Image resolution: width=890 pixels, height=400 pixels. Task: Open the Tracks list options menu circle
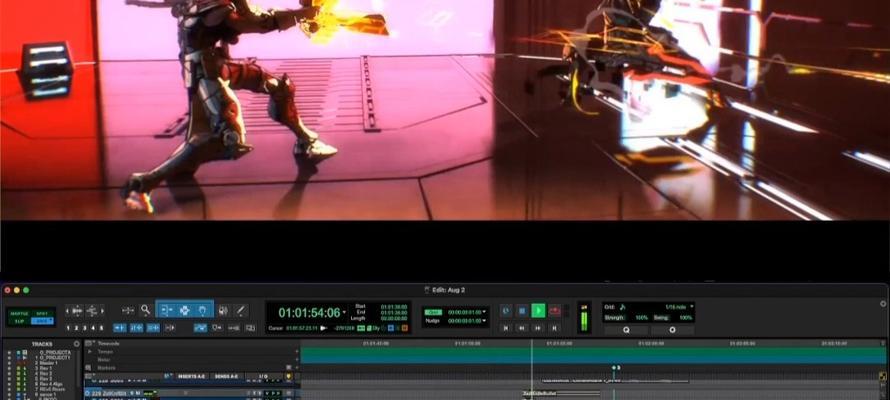tap(77, 344)
